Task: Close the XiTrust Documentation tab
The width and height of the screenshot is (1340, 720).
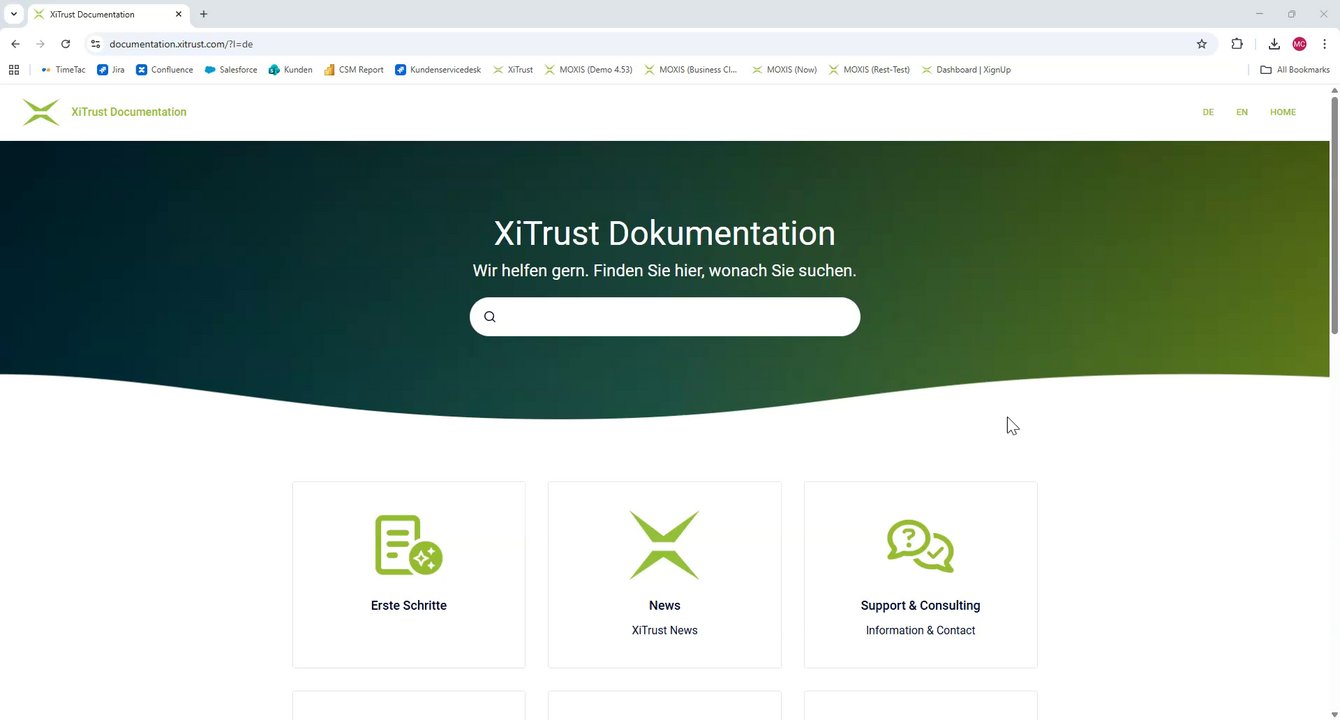Action: click(179, 14)
